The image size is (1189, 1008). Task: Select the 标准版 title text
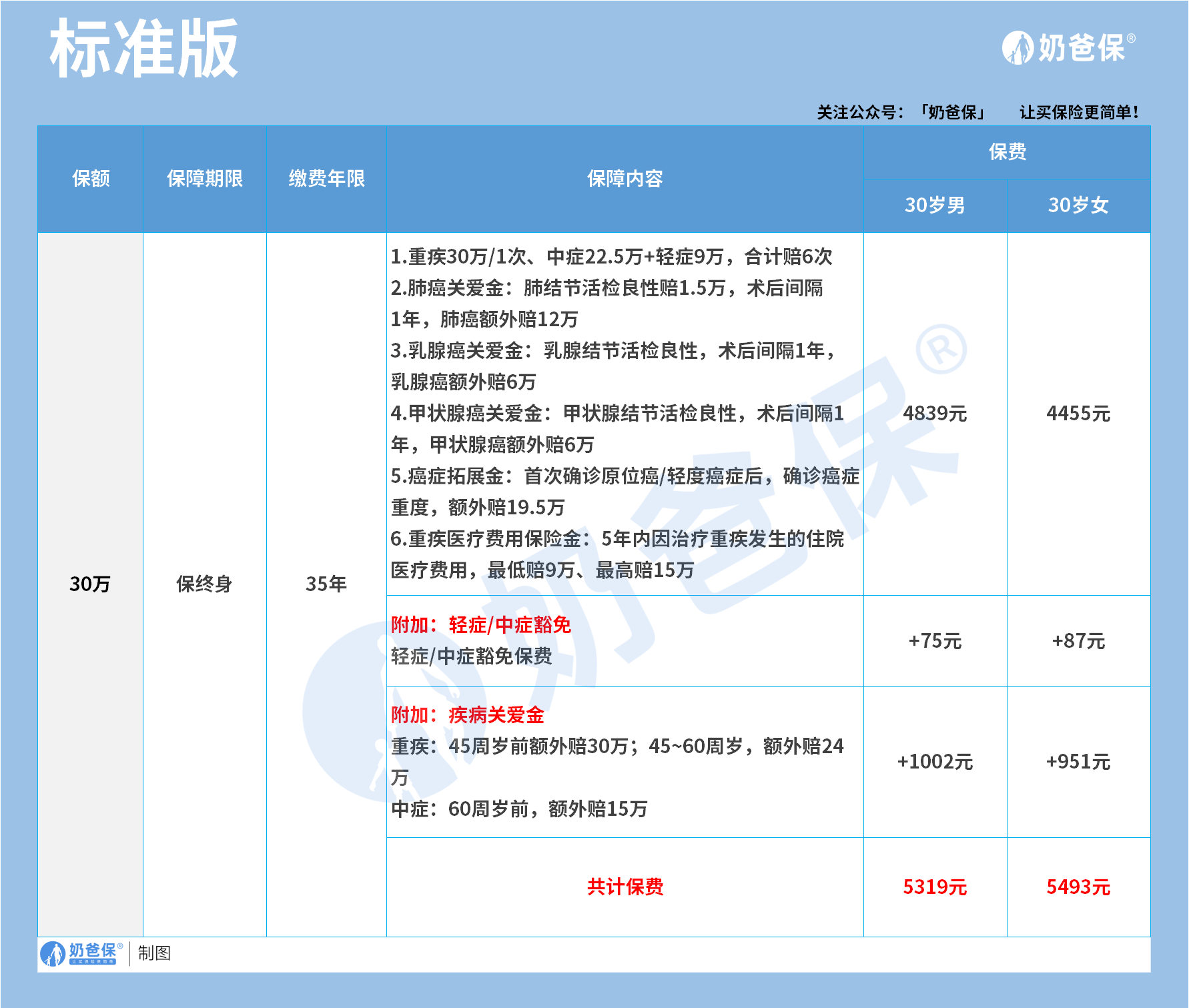(144, 49)
